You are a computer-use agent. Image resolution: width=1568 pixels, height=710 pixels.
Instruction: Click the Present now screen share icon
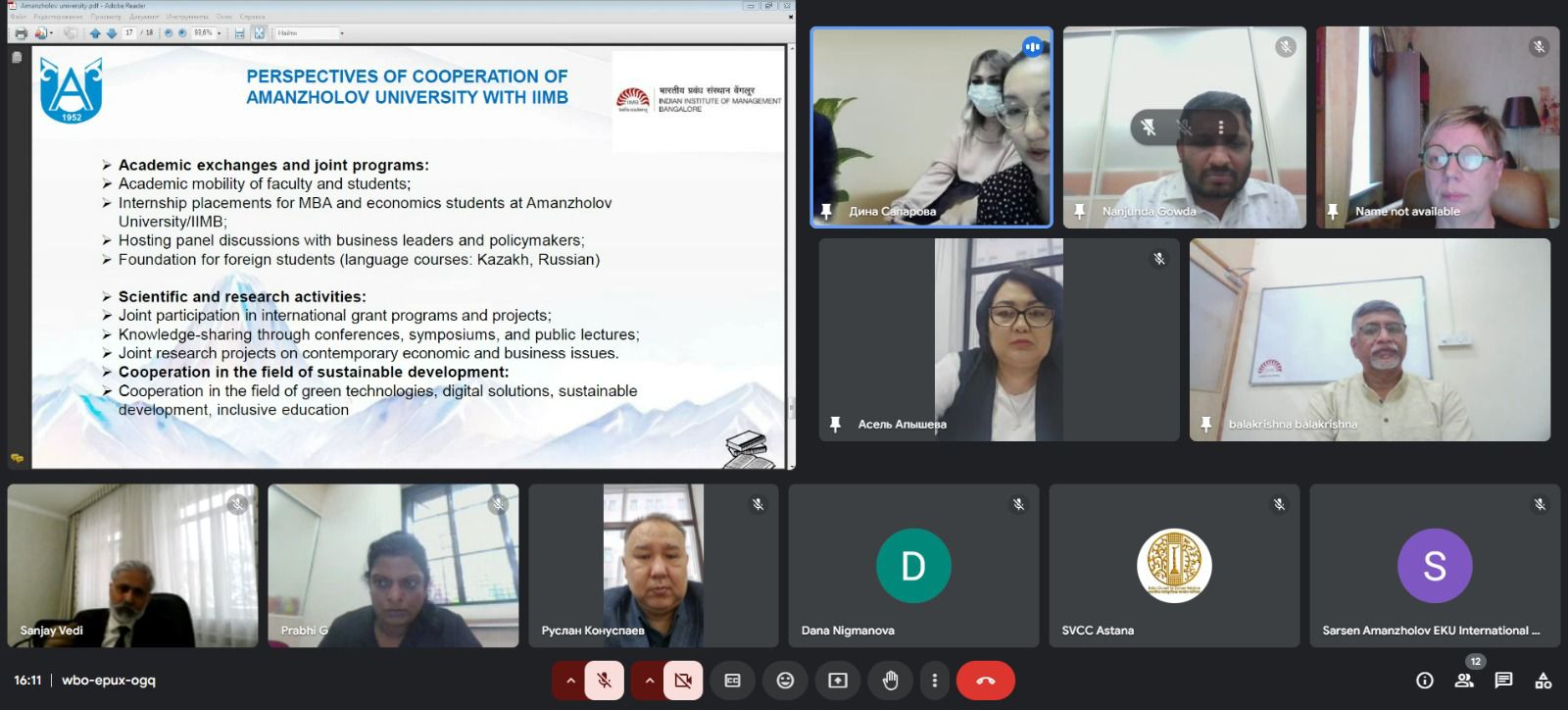pos(838,681)
